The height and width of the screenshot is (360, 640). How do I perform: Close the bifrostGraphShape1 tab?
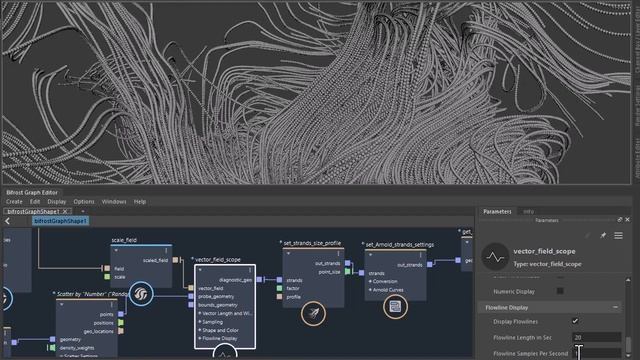point(65,211)
